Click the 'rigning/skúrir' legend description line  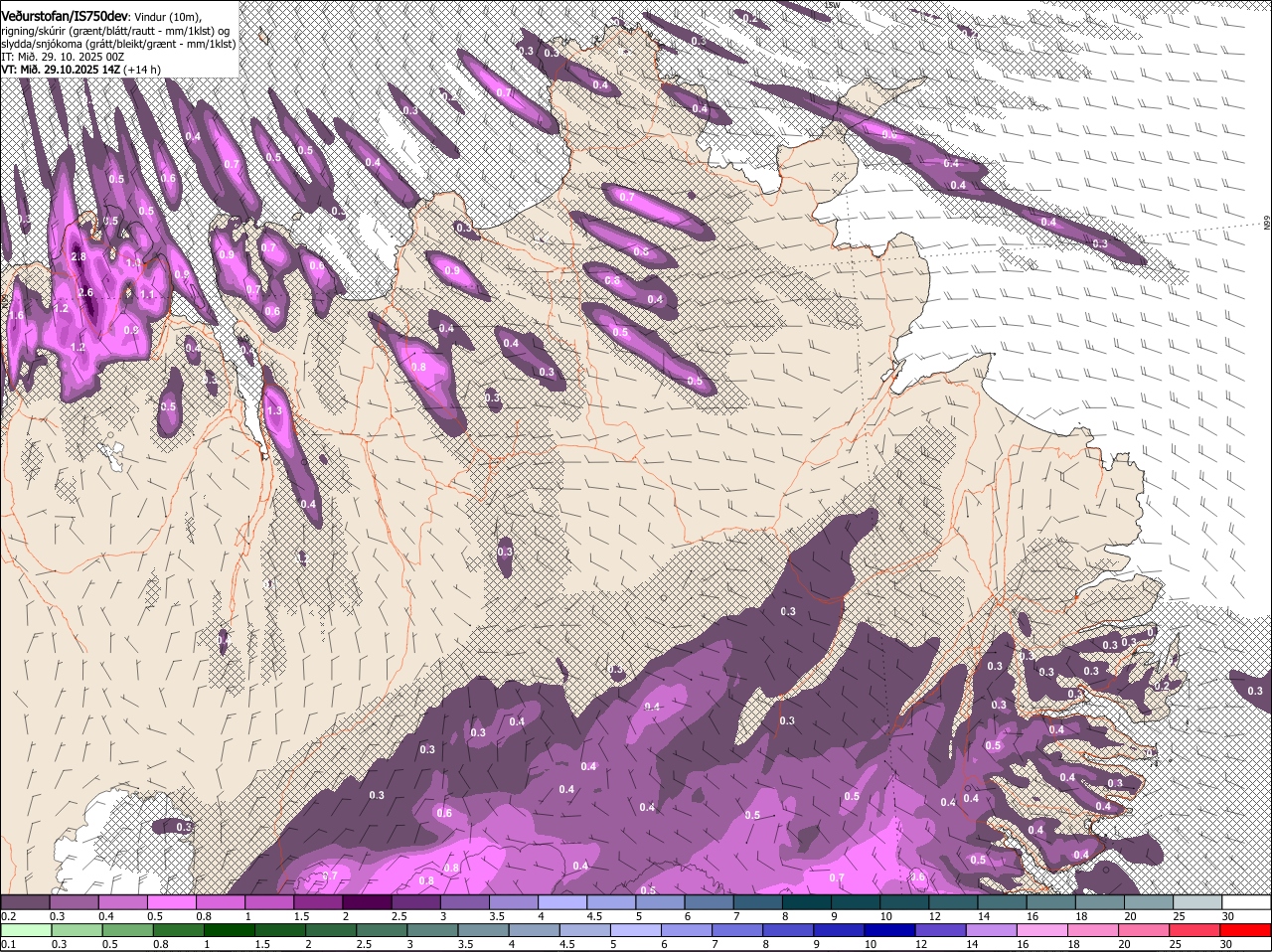115,31
